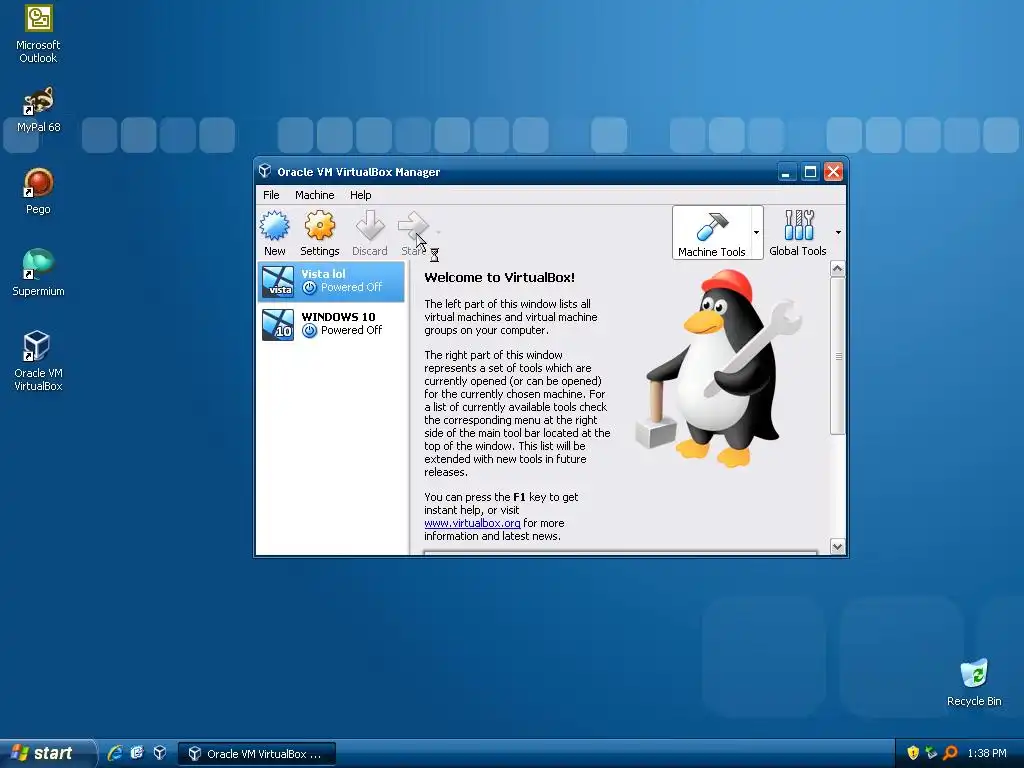Click the 1:38 PM clock
The image size is (1024, 768).
click(987, 754)
